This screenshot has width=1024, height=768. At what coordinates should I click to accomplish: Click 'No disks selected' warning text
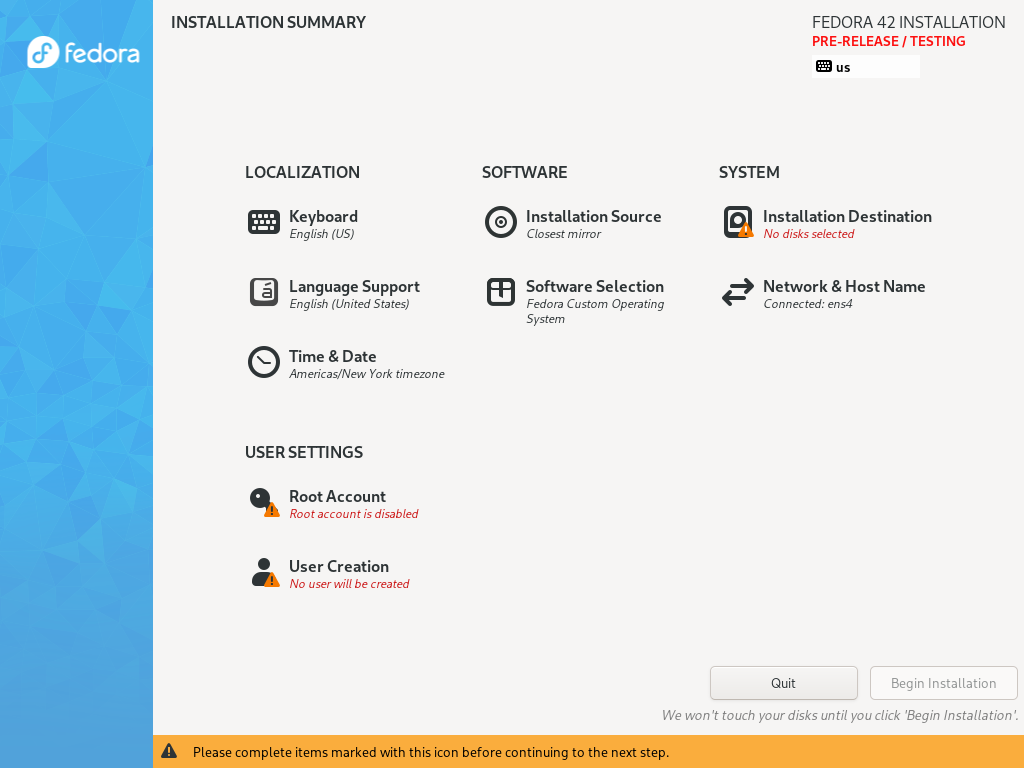point(808,234)
